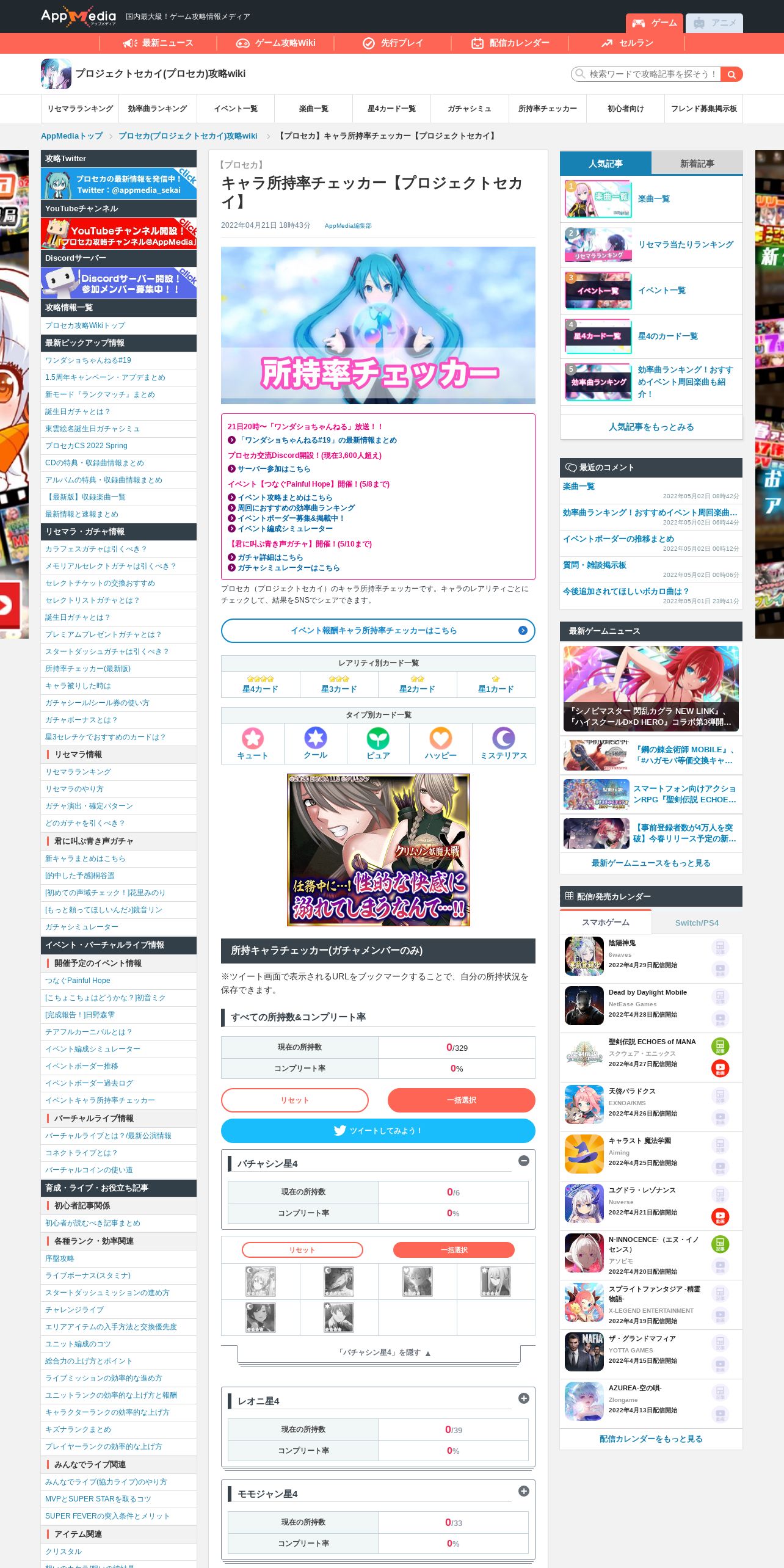The image size is (784, 1568).
Task: Switch to Switch/PS4 calendar tab
Action: coord(697,923)
